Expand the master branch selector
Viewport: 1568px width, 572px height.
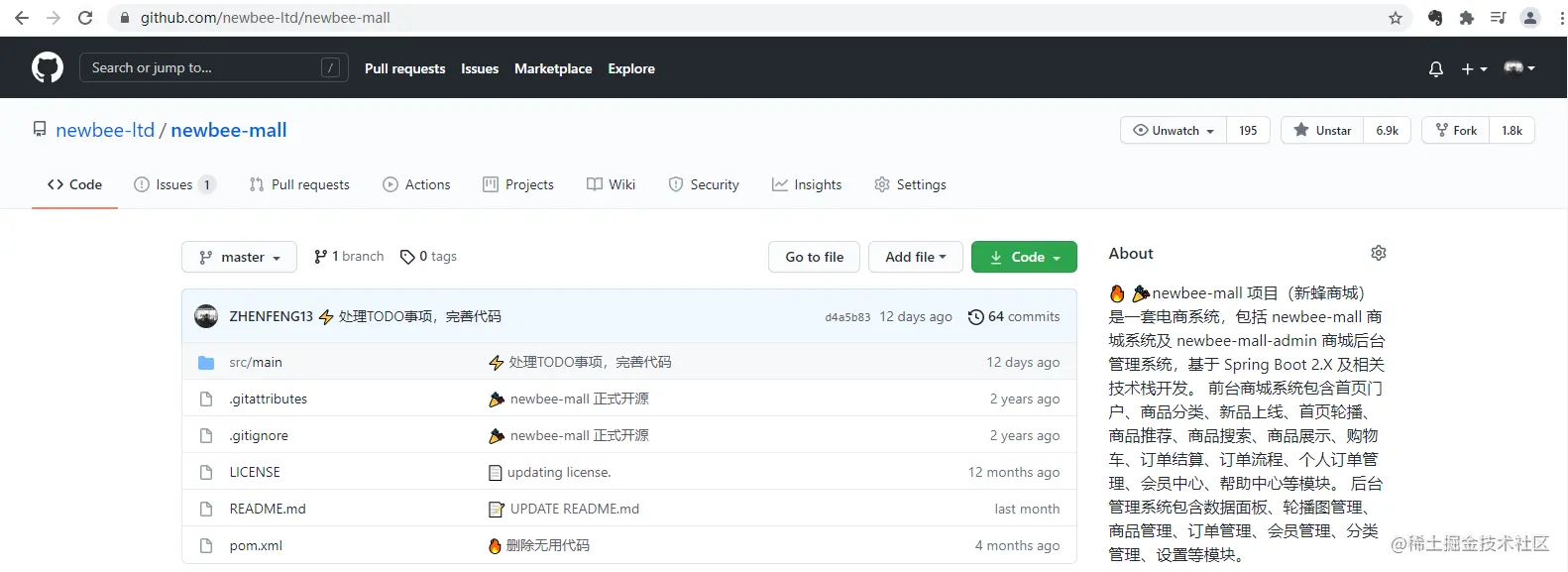coord(239,257)
